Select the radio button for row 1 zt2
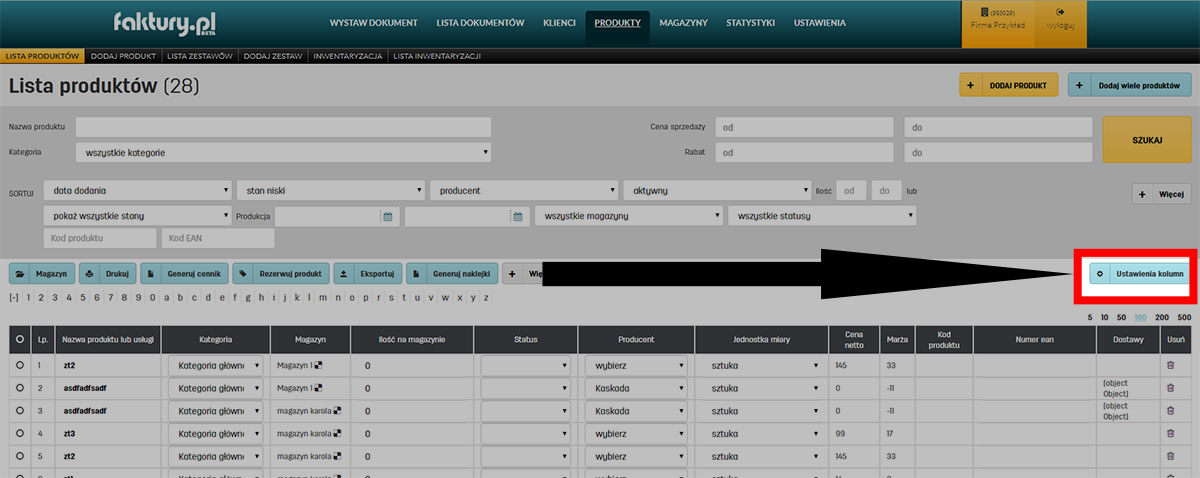Viewport: 1200px width, 478px height. [19, 366]
